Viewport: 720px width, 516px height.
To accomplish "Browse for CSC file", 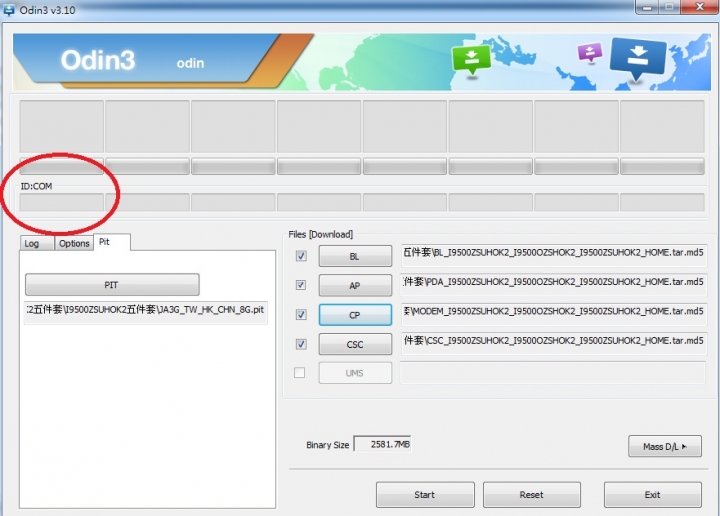I will tap(355, 344).
